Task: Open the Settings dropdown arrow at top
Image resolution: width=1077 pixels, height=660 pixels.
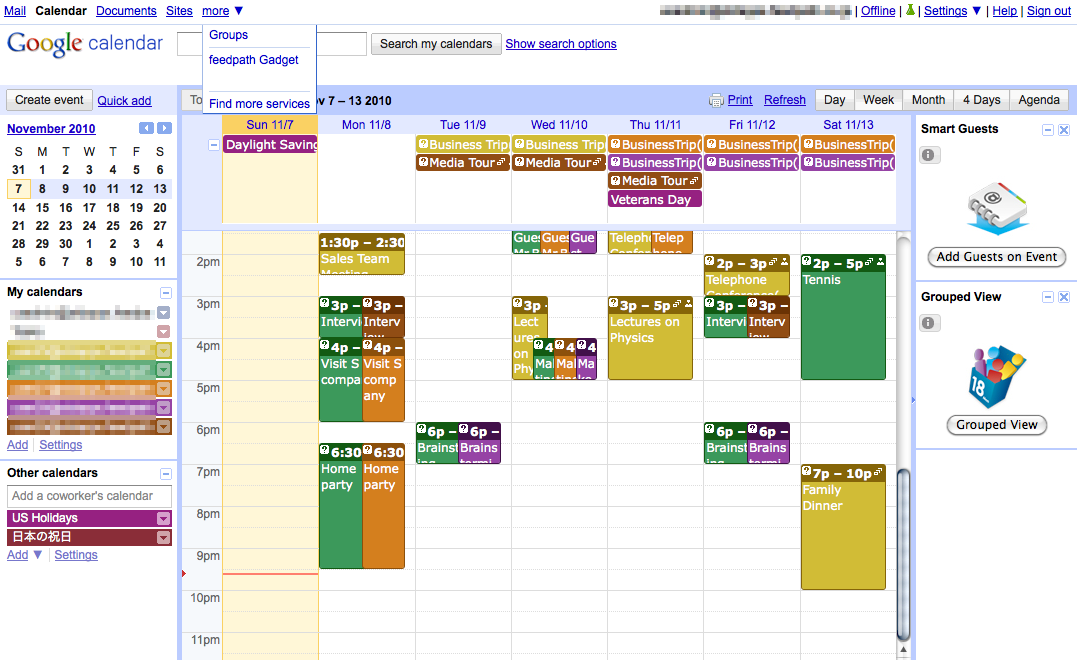Action: pyautogui.click(x=977, y=10)
